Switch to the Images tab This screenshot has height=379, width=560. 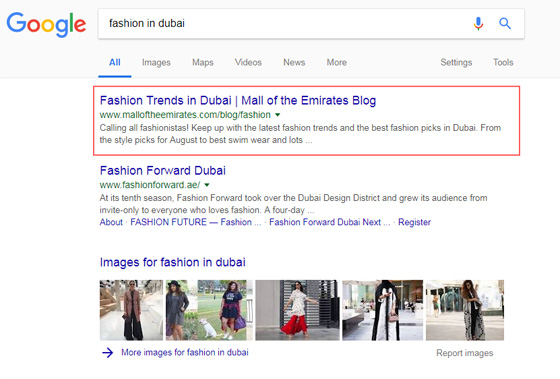pos(156,63)
